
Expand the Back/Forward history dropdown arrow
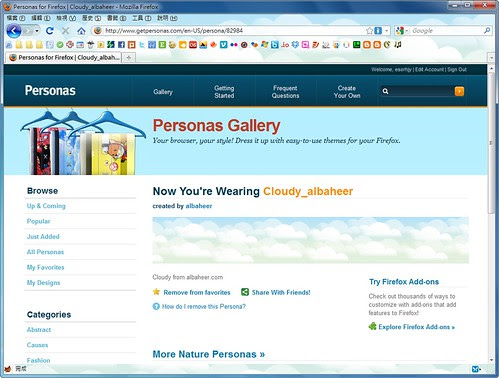pos(37,31)
